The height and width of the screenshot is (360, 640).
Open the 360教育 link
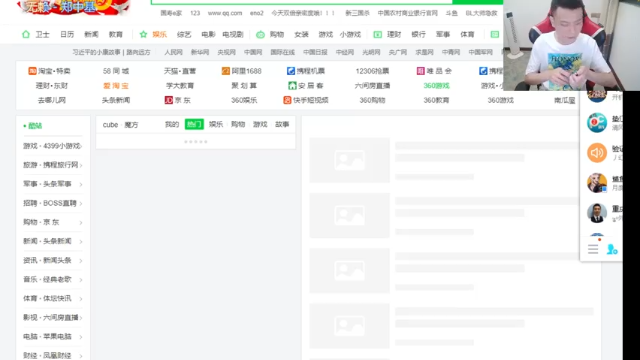click(436, 100)
